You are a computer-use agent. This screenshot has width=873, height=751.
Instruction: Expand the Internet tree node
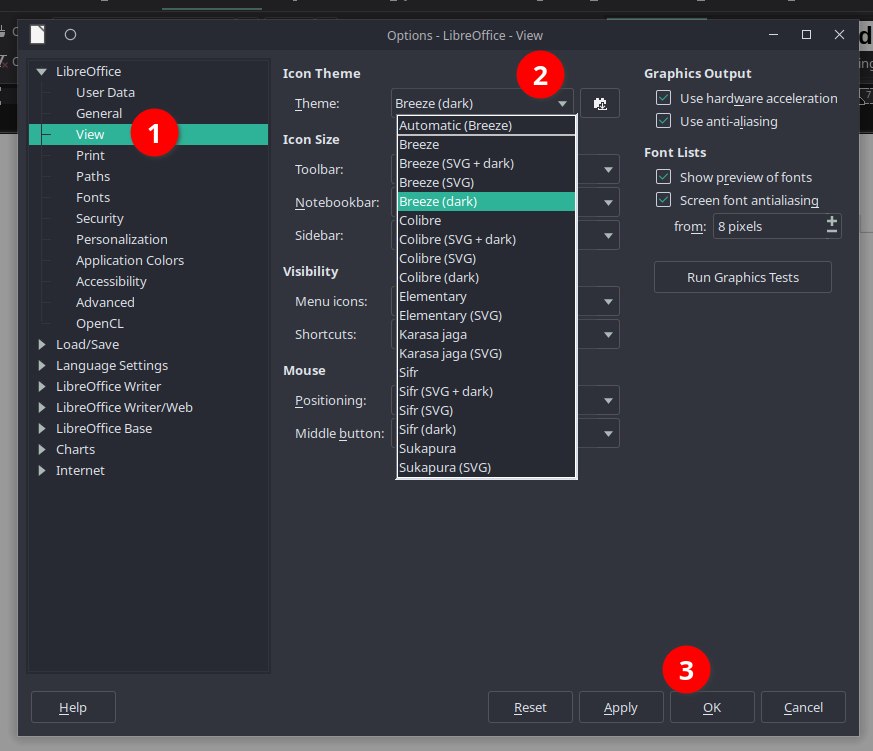tap(42, 470)
